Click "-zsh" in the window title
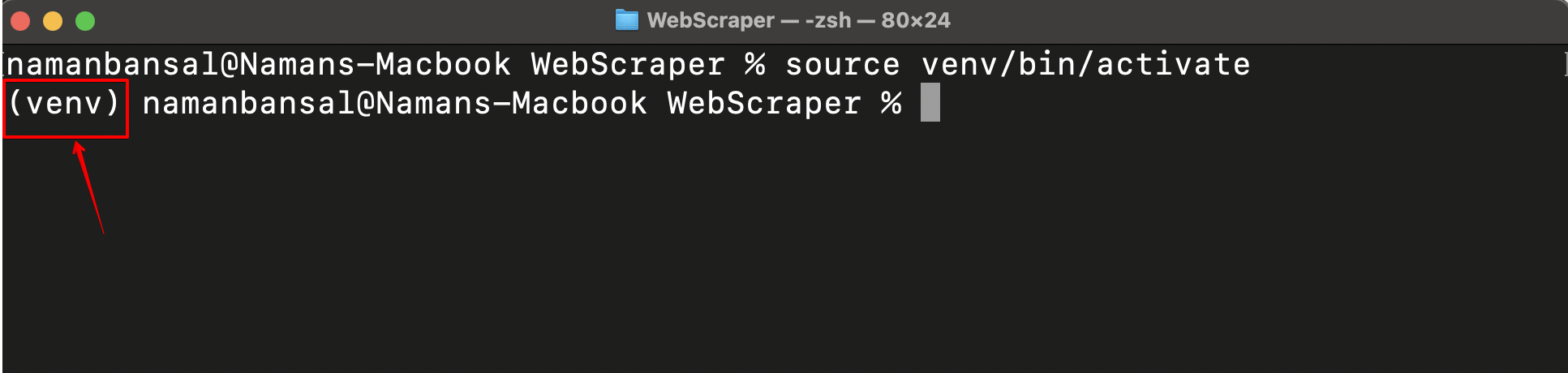The width and height of the screenshot is (1568, 373). click(x=827, y=20)
